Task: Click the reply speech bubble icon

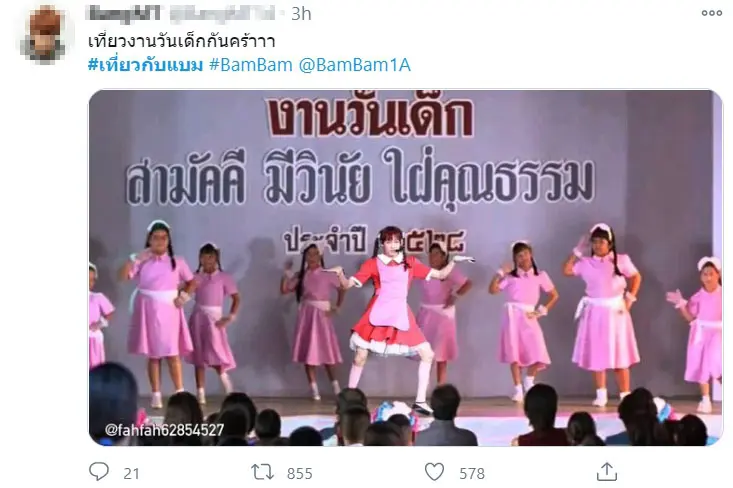Action: (x=99, y=472)
